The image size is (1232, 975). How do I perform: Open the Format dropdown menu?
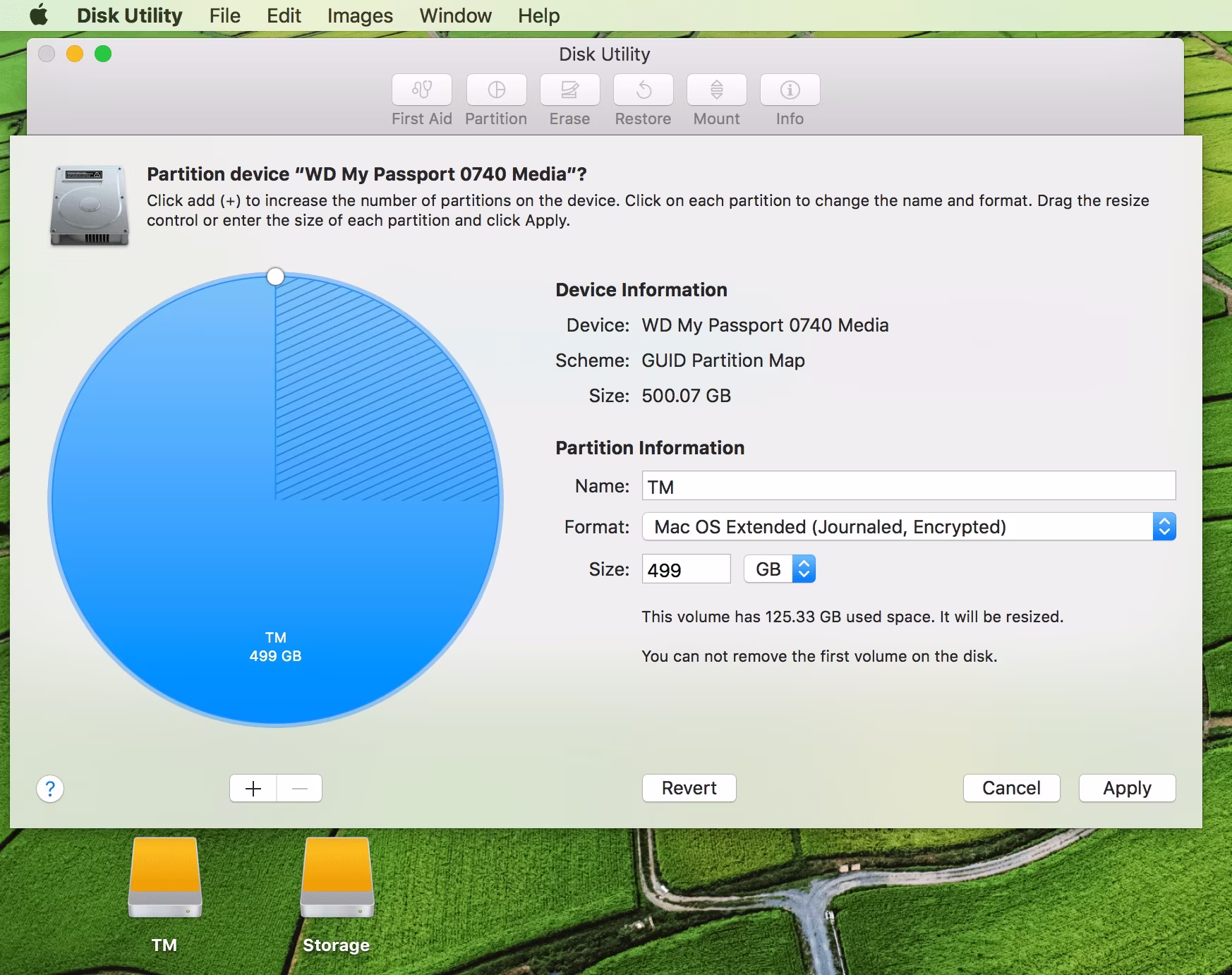[909, 526]
